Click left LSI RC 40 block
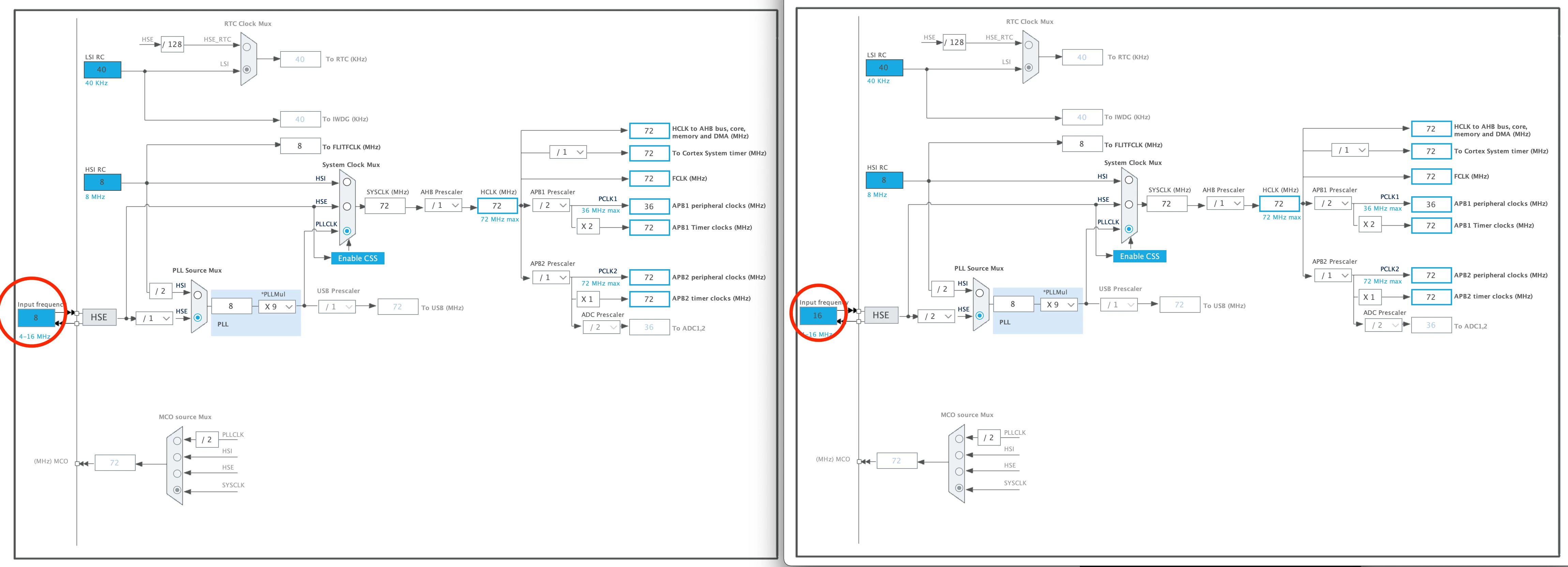Screen dimensions: 1568x567 coord(102,70)
